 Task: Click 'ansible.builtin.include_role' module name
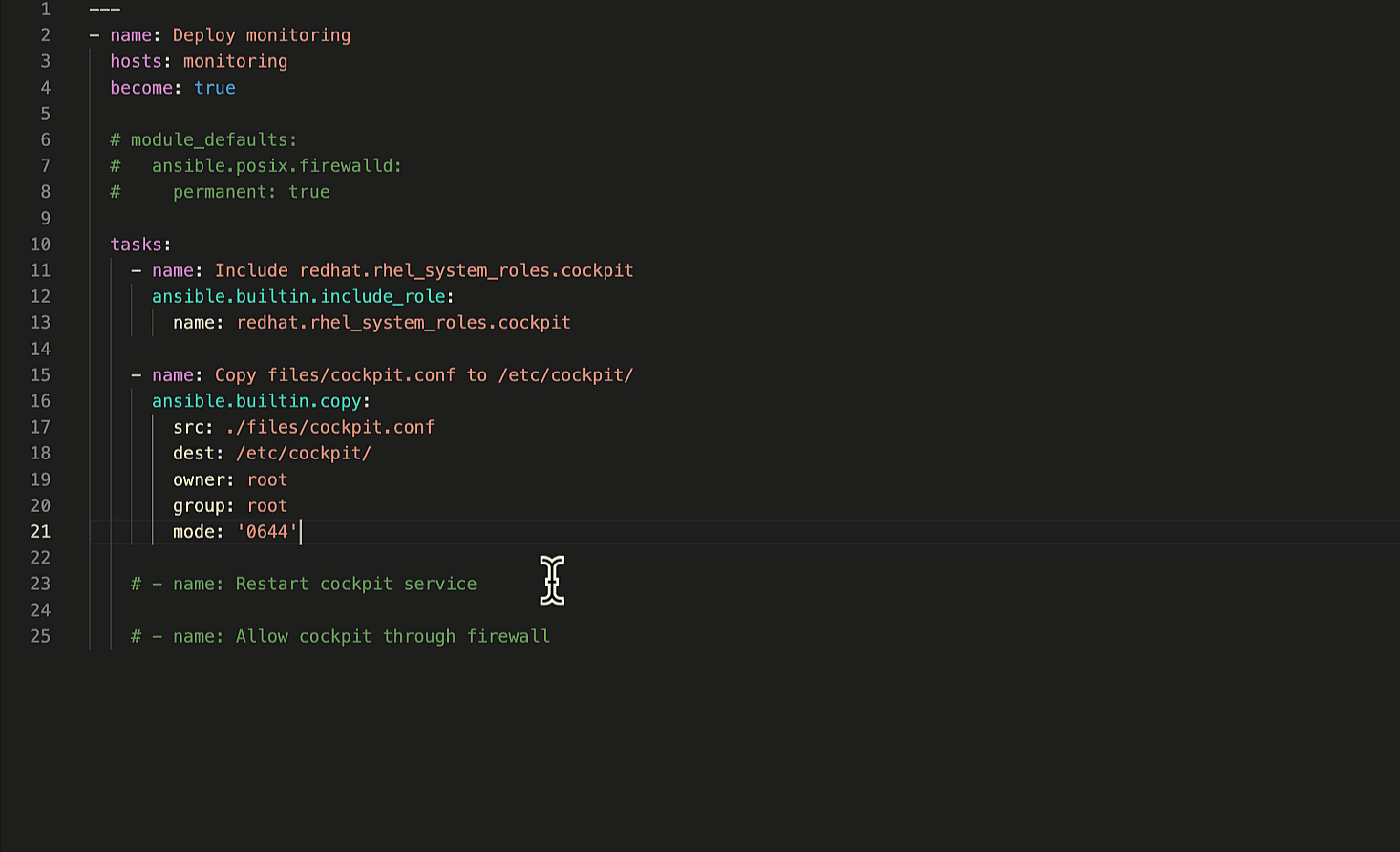298,297
